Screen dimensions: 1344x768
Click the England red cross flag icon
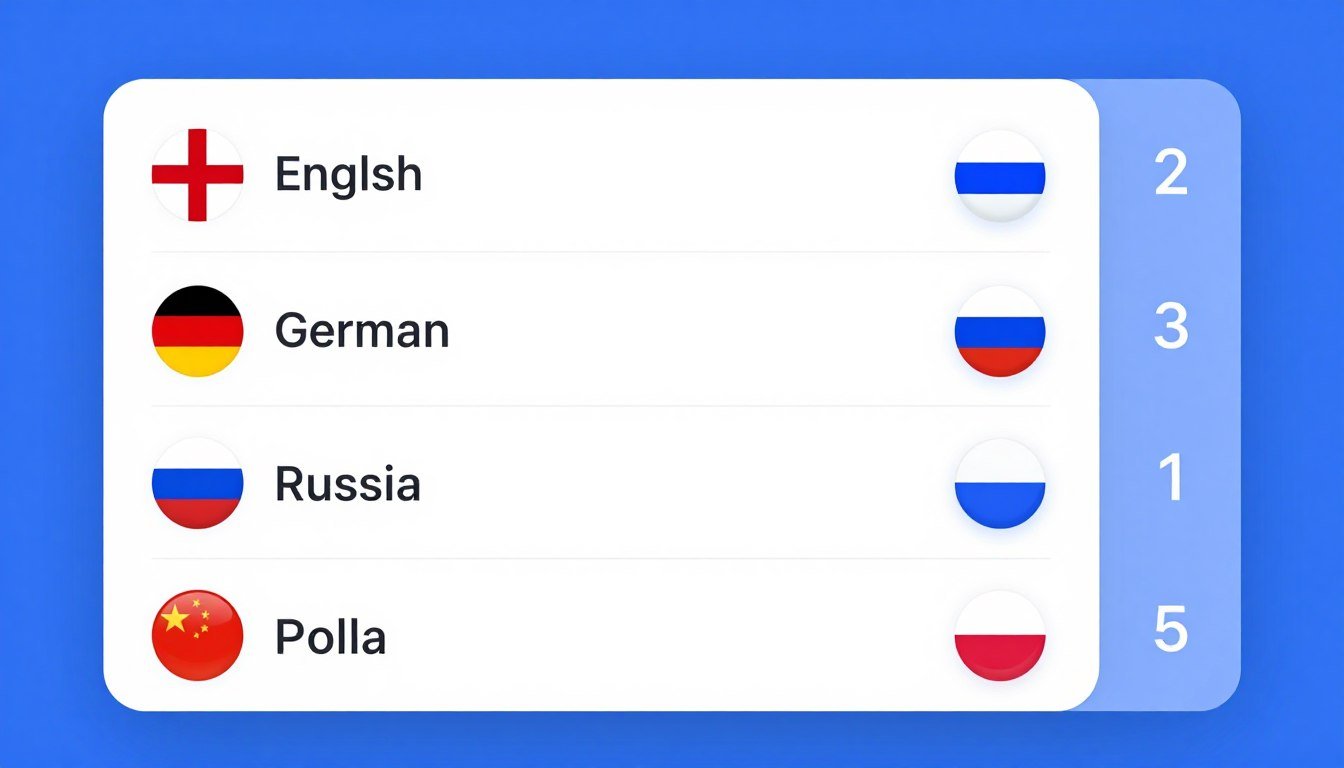[197, 175]
